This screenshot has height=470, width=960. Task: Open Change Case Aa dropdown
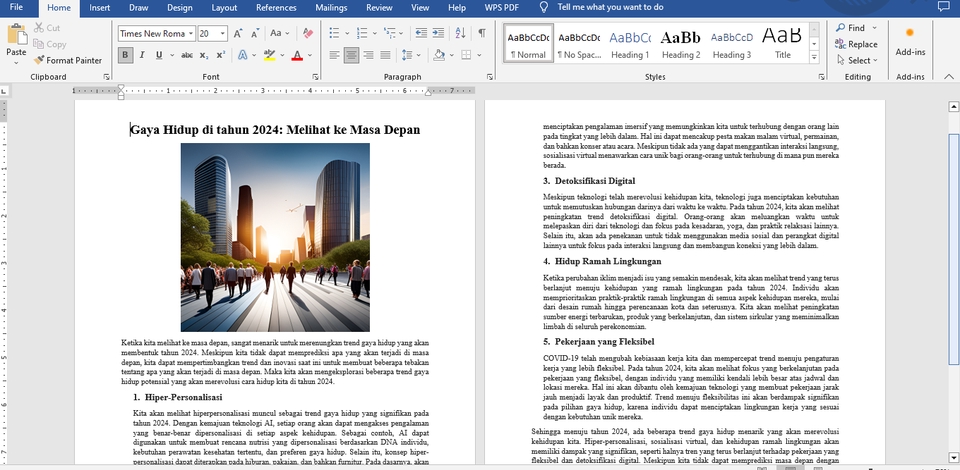[x=280, y=33]
